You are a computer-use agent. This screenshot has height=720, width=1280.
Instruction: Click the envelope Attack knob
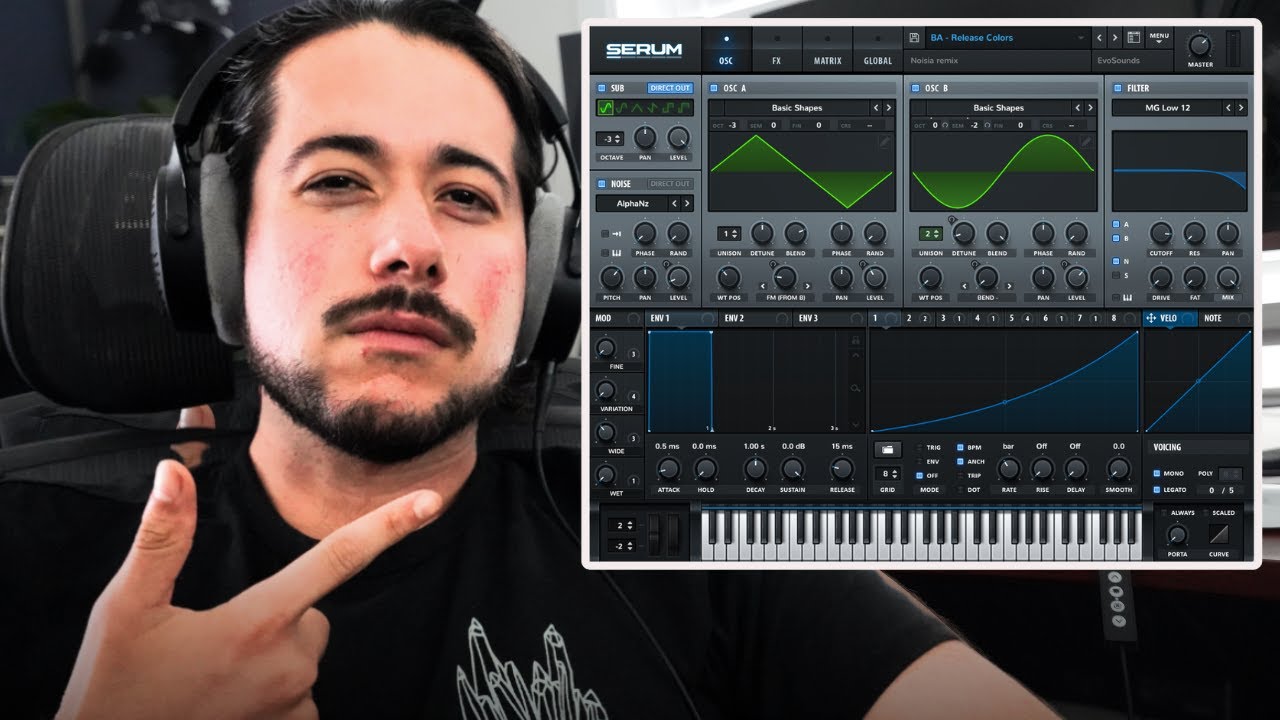pos(668,468)
